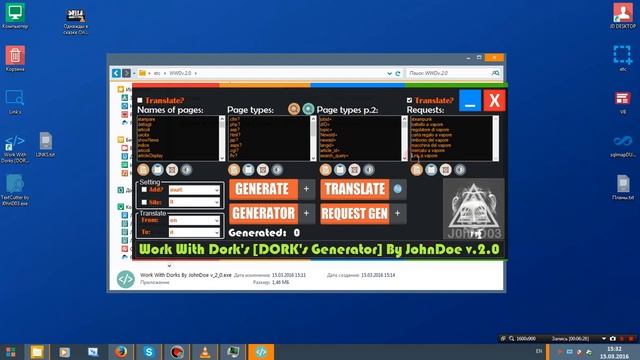The height and width of the screenshot is (360, 640).
Task: Click orange load icon under Requests list
Action: click(416, 169)
